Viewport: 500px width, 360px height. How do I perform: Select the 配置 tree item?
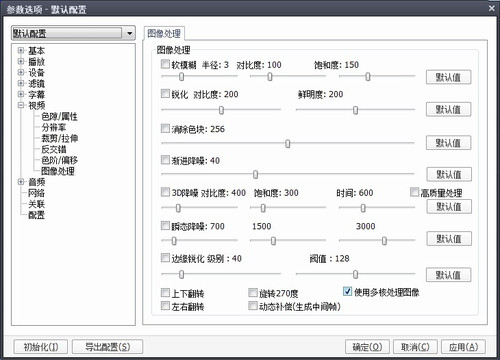(x=36, y=215)
